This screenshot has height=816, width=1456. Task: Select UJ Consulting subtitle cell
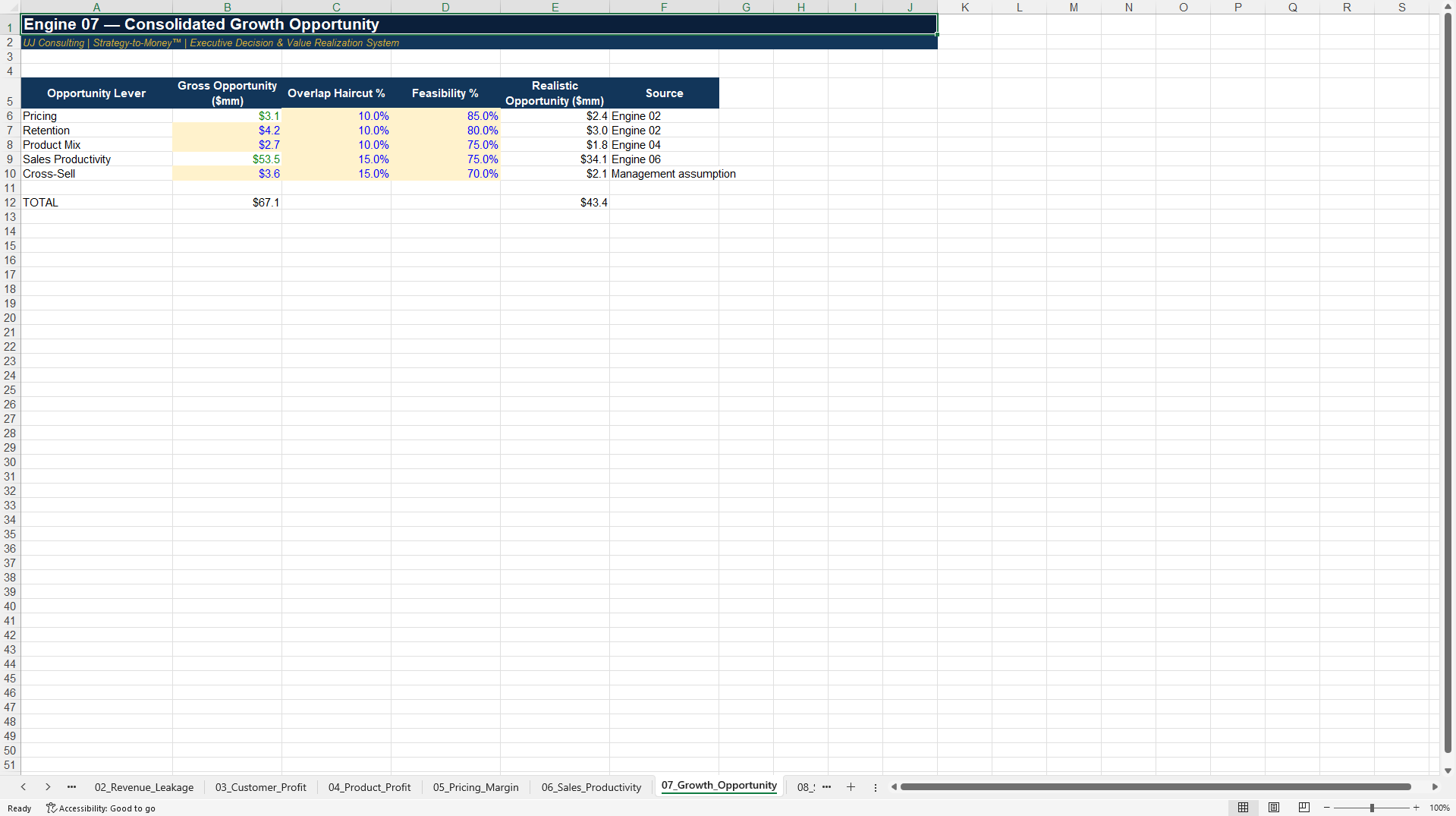pos(479,43)
